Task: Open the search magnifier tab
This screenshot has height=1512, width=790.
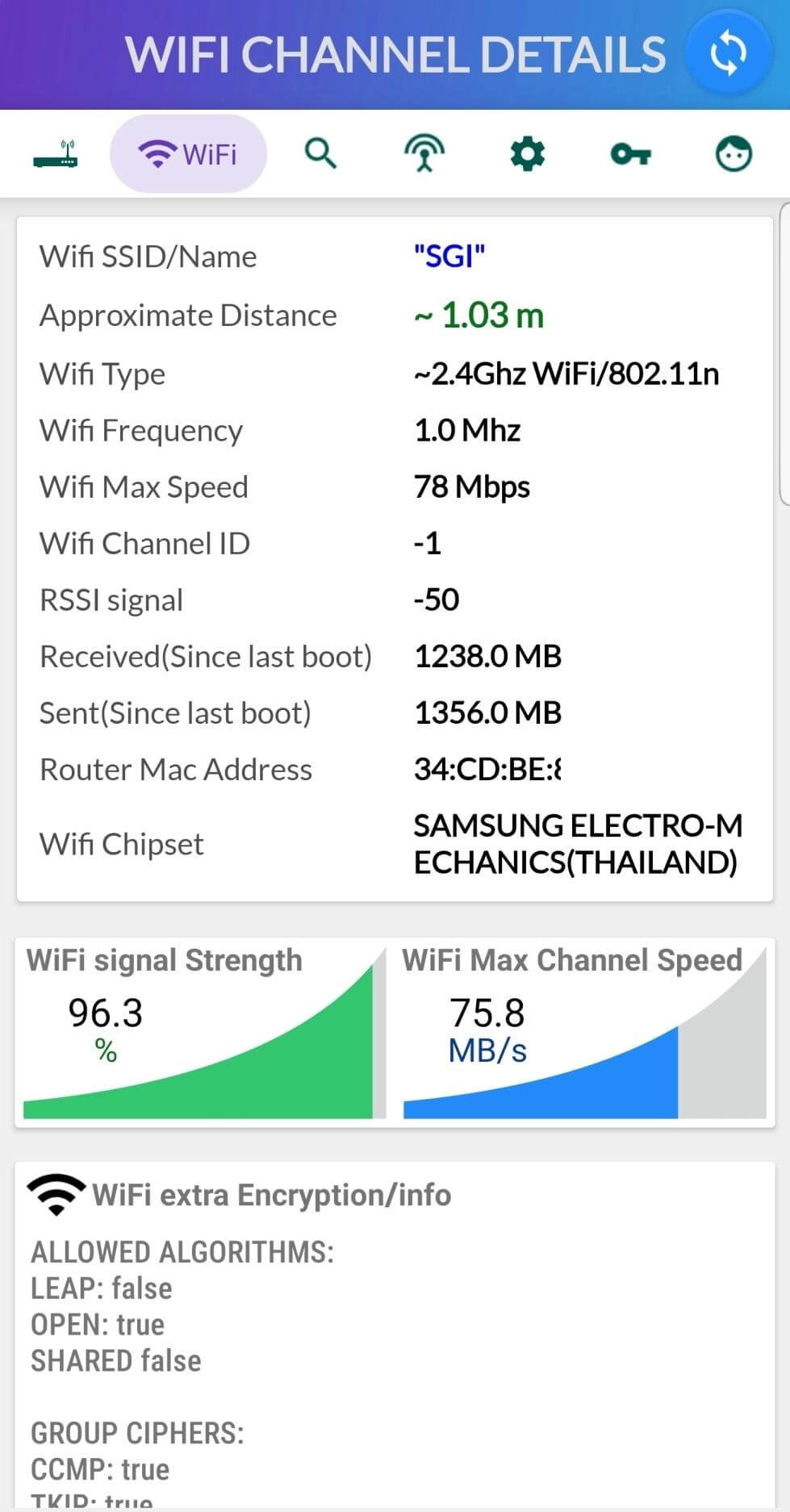Action: (x=320, y=152)
